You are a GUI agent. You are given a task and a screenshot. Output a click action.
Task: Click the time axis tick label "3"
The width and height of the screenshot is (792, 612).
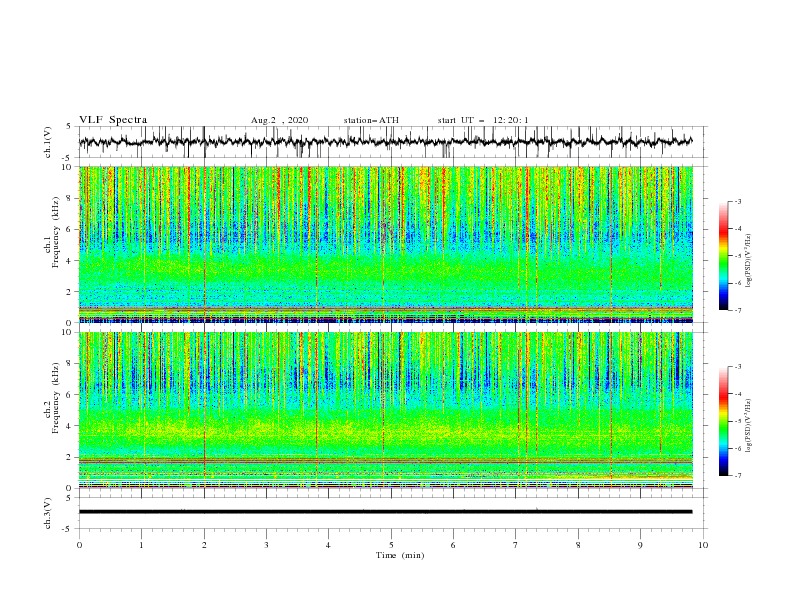tap(266, 545)
